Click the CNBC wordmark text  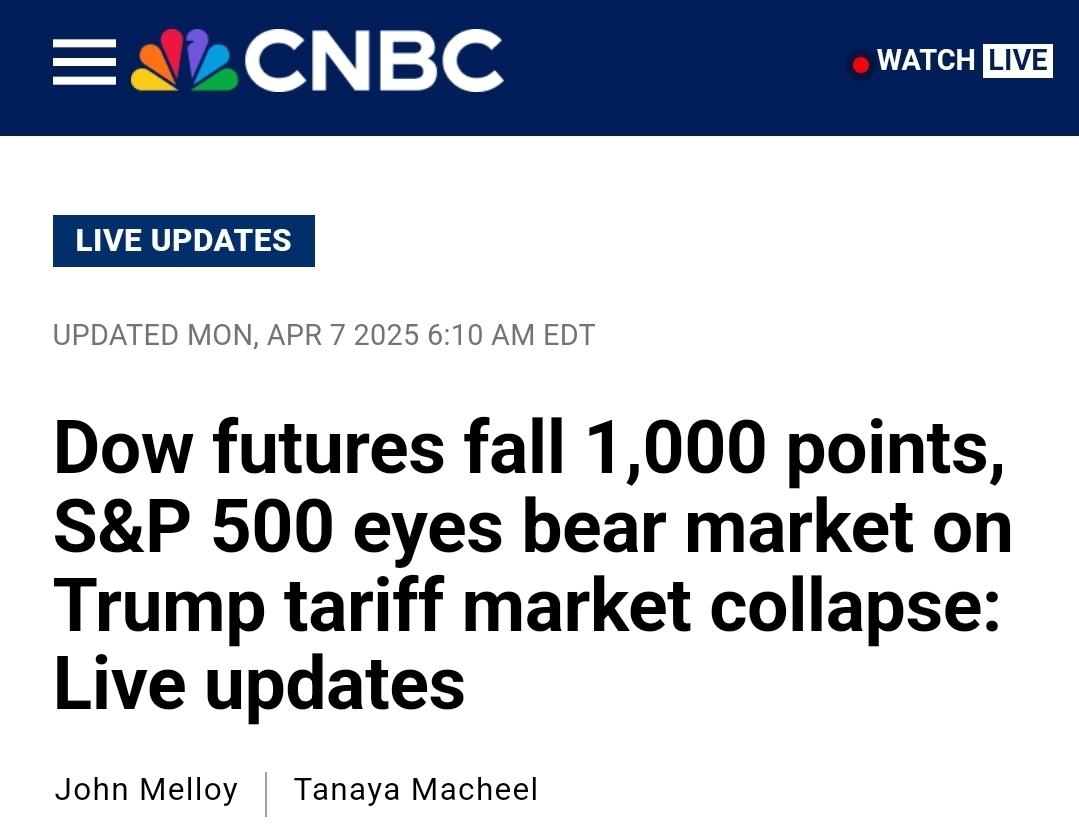372,62
